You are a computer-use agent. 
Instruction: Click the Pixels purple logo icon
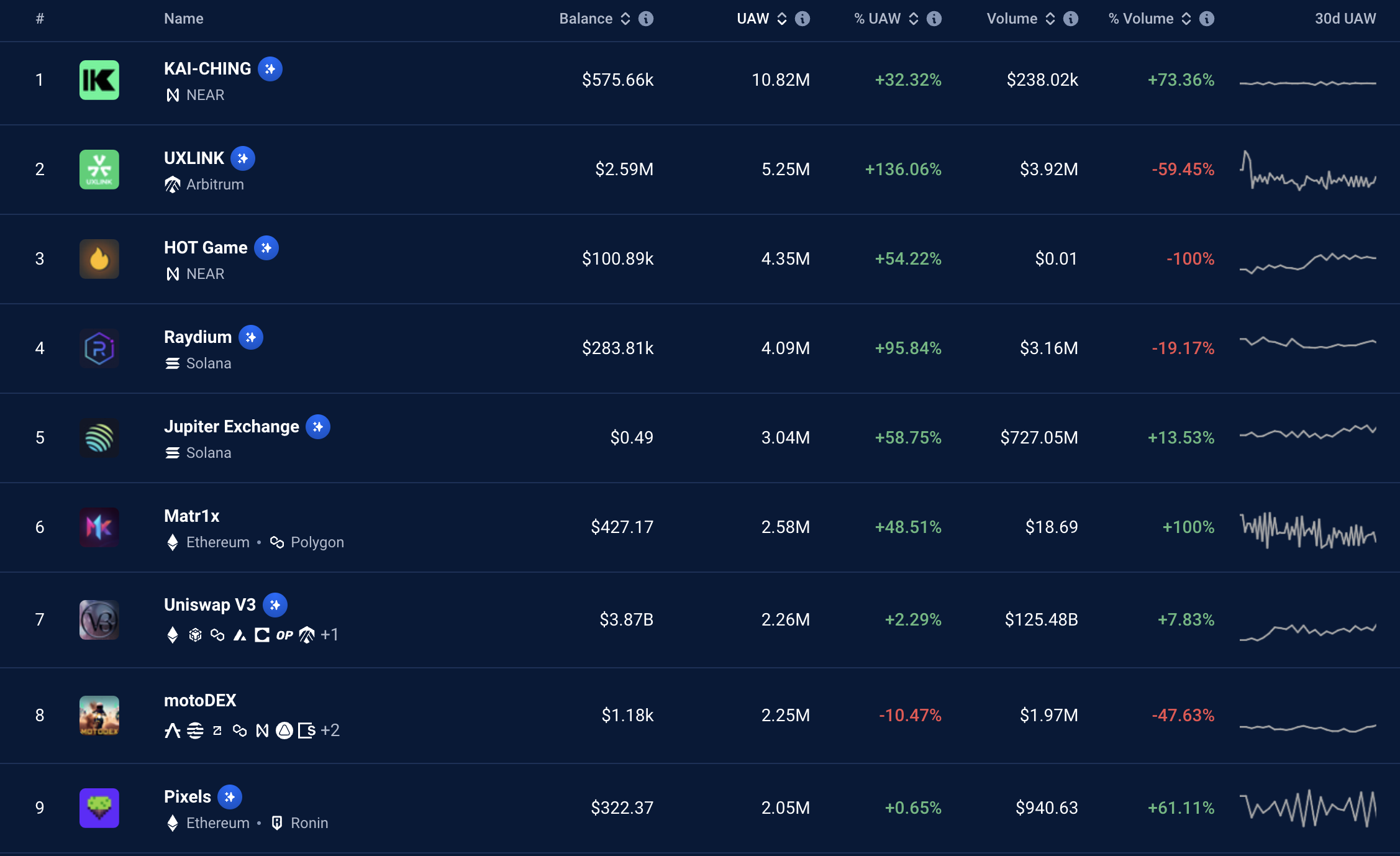(x=99, y=808)
